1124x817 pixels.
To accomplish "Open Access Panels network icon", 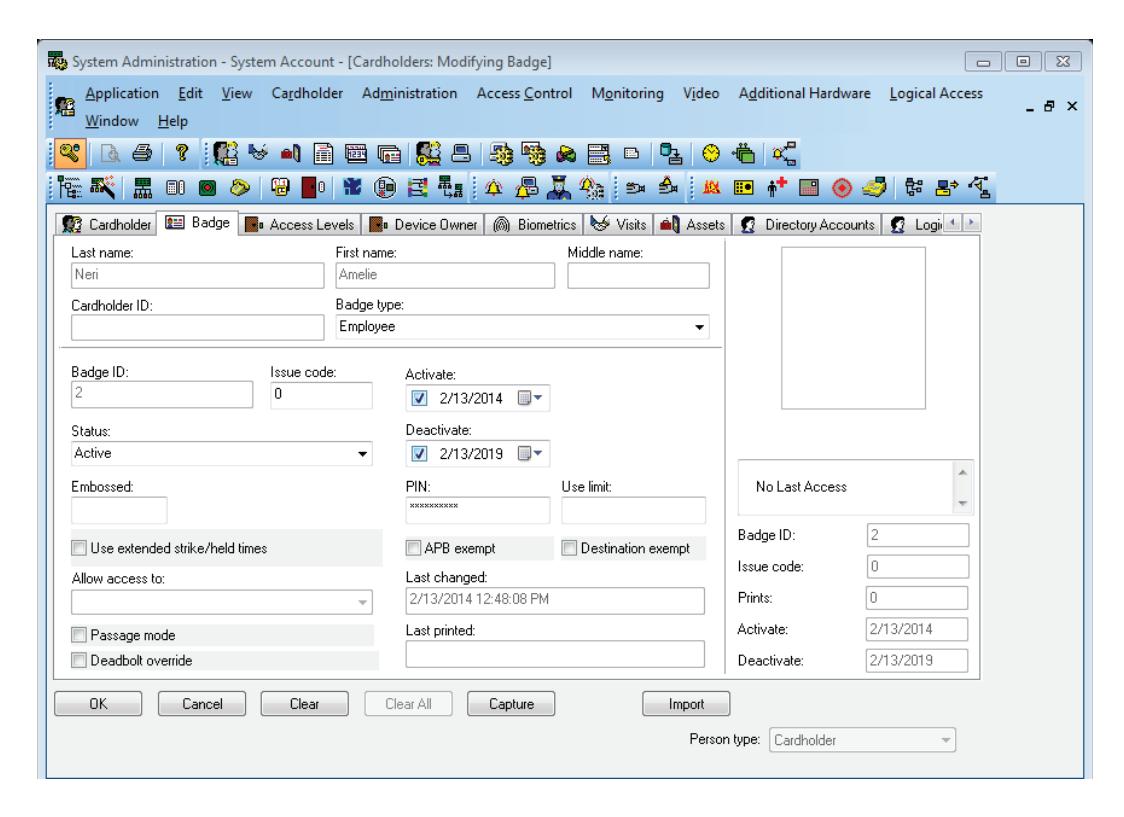I will [x=143, y=188].
